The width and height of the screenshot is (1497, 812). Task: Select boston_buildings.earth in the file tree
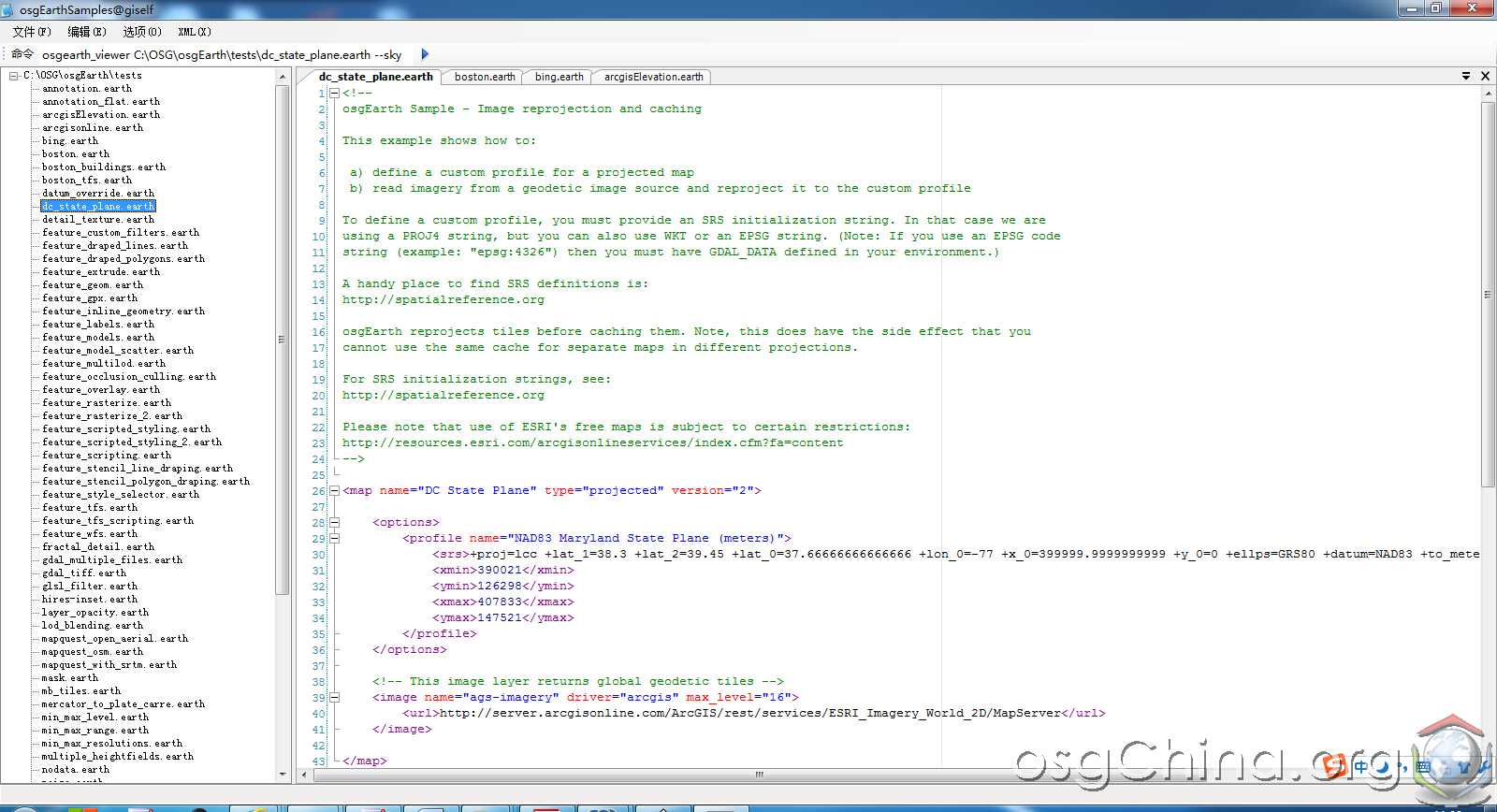(x=103, y=167)
